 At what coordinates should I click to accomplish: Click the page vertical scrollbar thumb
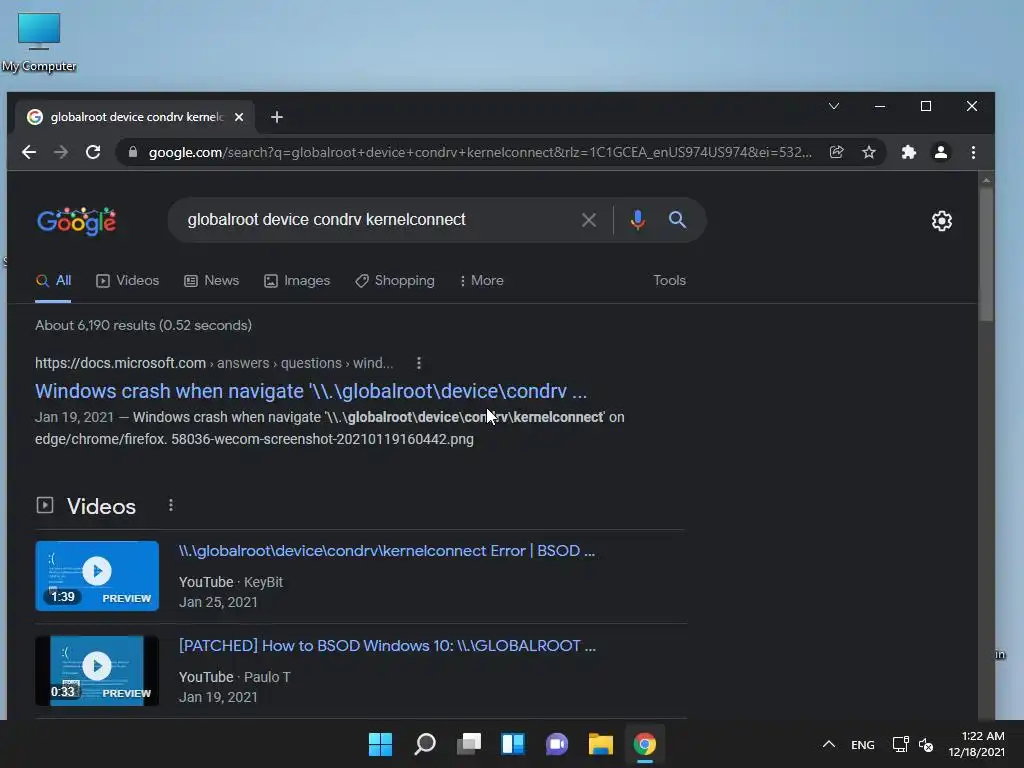[x=986, y=255]
